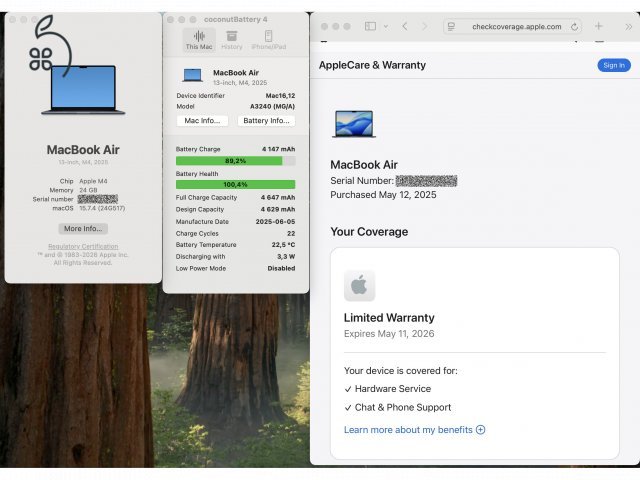The width and height of the screenshot is (640, 480).
Task: Reload the checkcoverage page
Action: click(x=574, y=27)
